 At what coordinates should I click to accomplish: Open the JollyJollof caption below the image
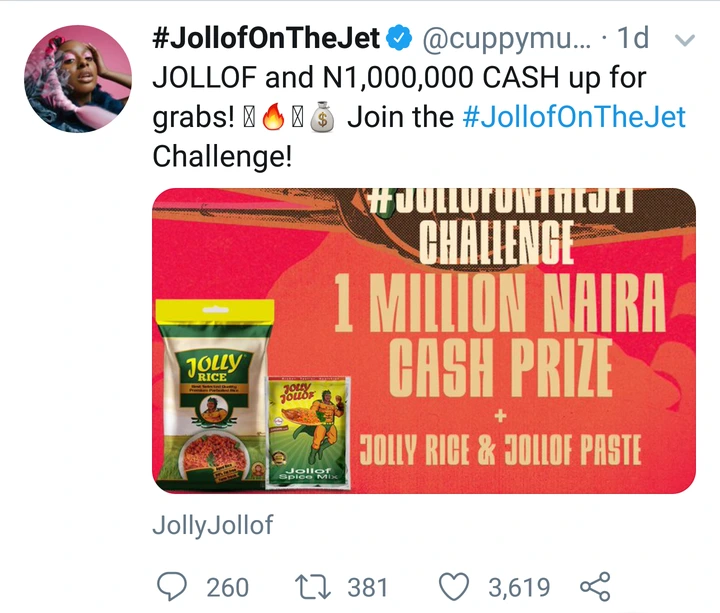coord(212,525)
